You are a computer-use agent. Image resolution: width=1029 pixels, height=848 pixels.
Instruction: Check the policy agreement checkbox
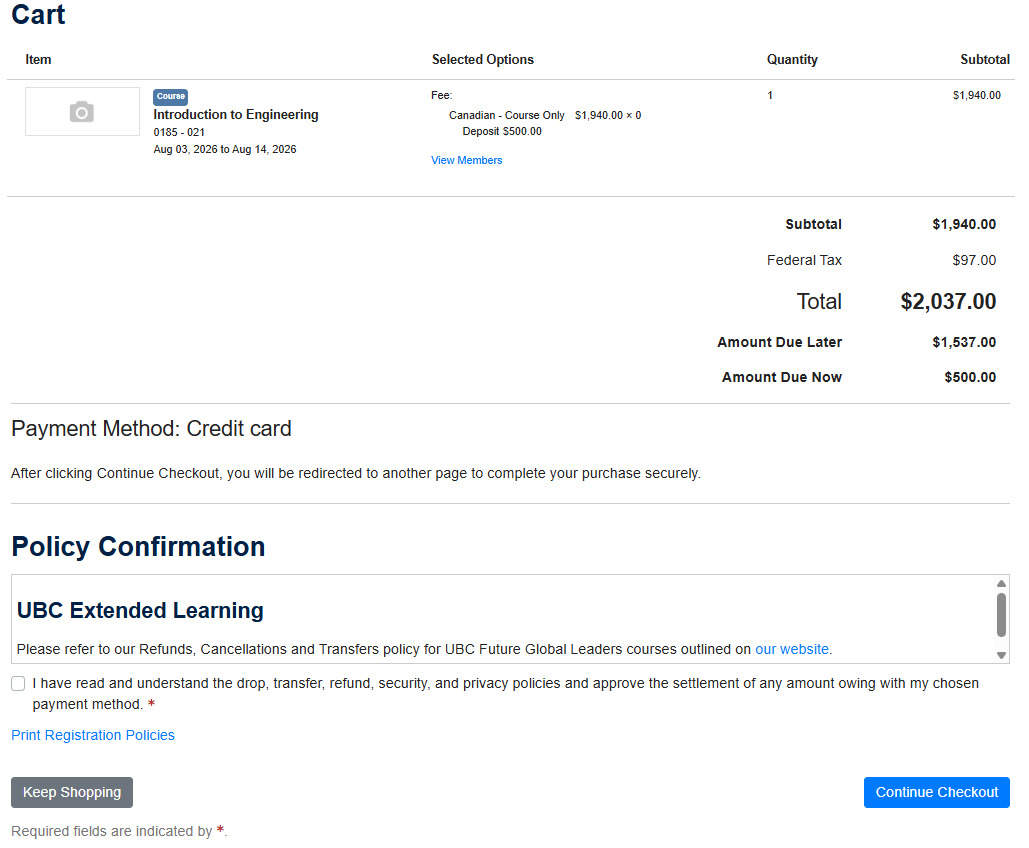pos(17,682)
